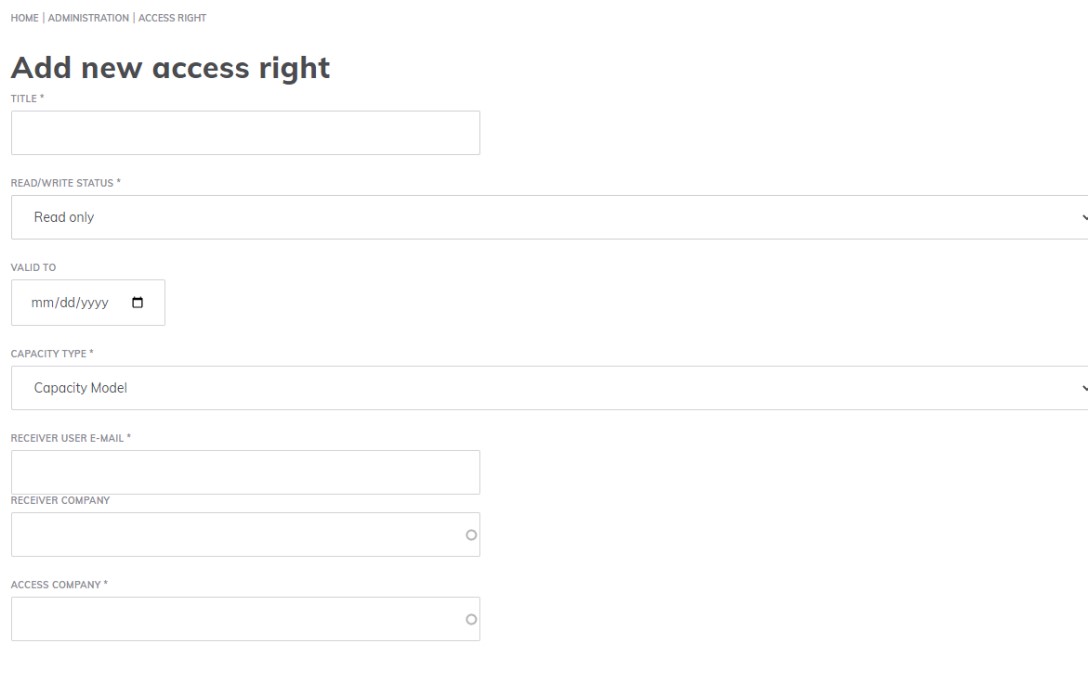The height and width of the screenshot is (674, 1090).
Task: Click the circle icon in Access Company field
Action: (x=470, y=619)
